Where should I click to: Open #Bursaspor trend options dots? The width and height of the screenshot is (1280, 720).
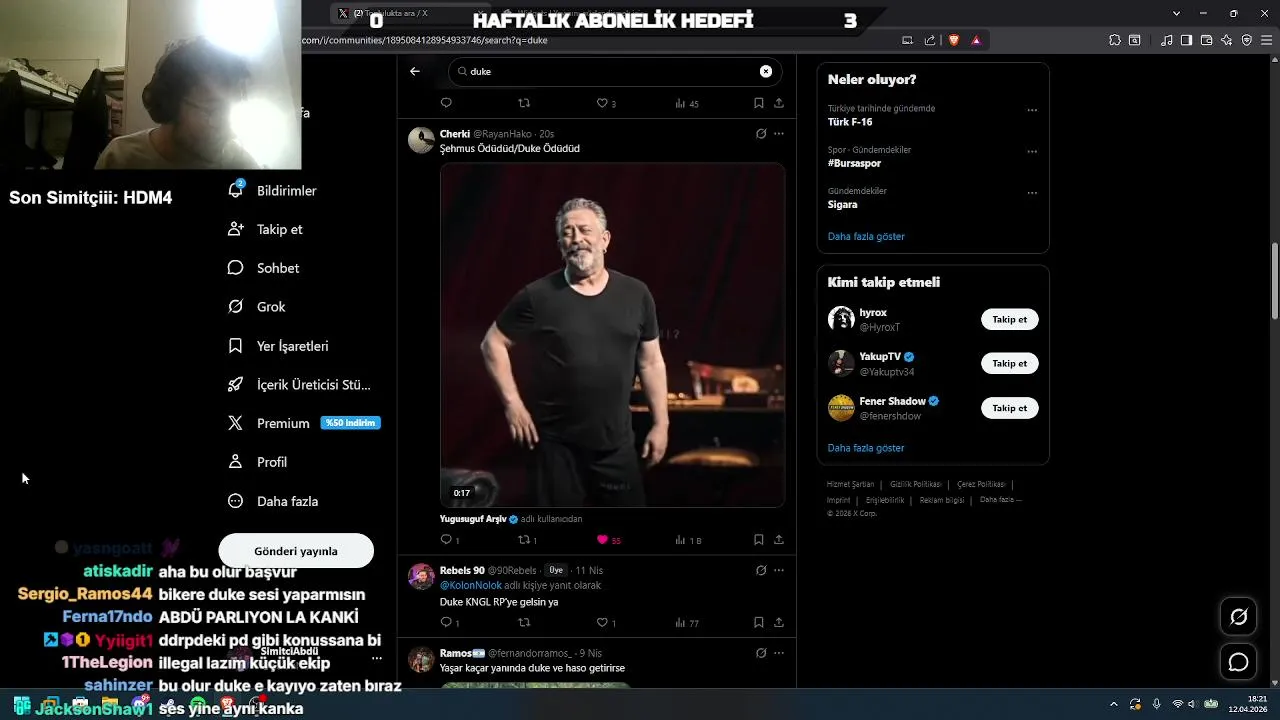tap(1032, 152)
